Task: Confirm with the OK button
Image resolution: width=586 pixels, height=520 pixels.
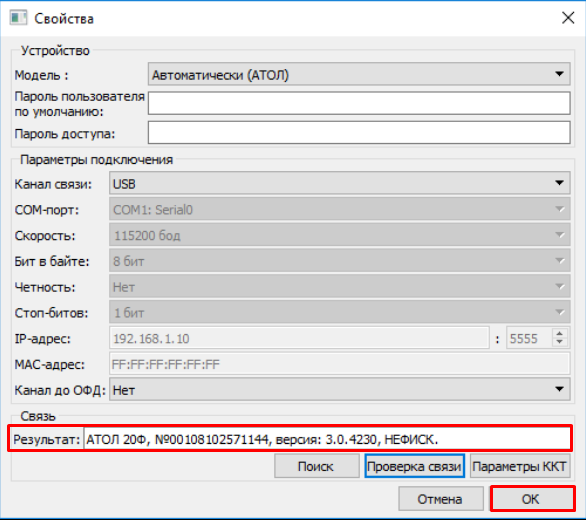Action: 532,499
